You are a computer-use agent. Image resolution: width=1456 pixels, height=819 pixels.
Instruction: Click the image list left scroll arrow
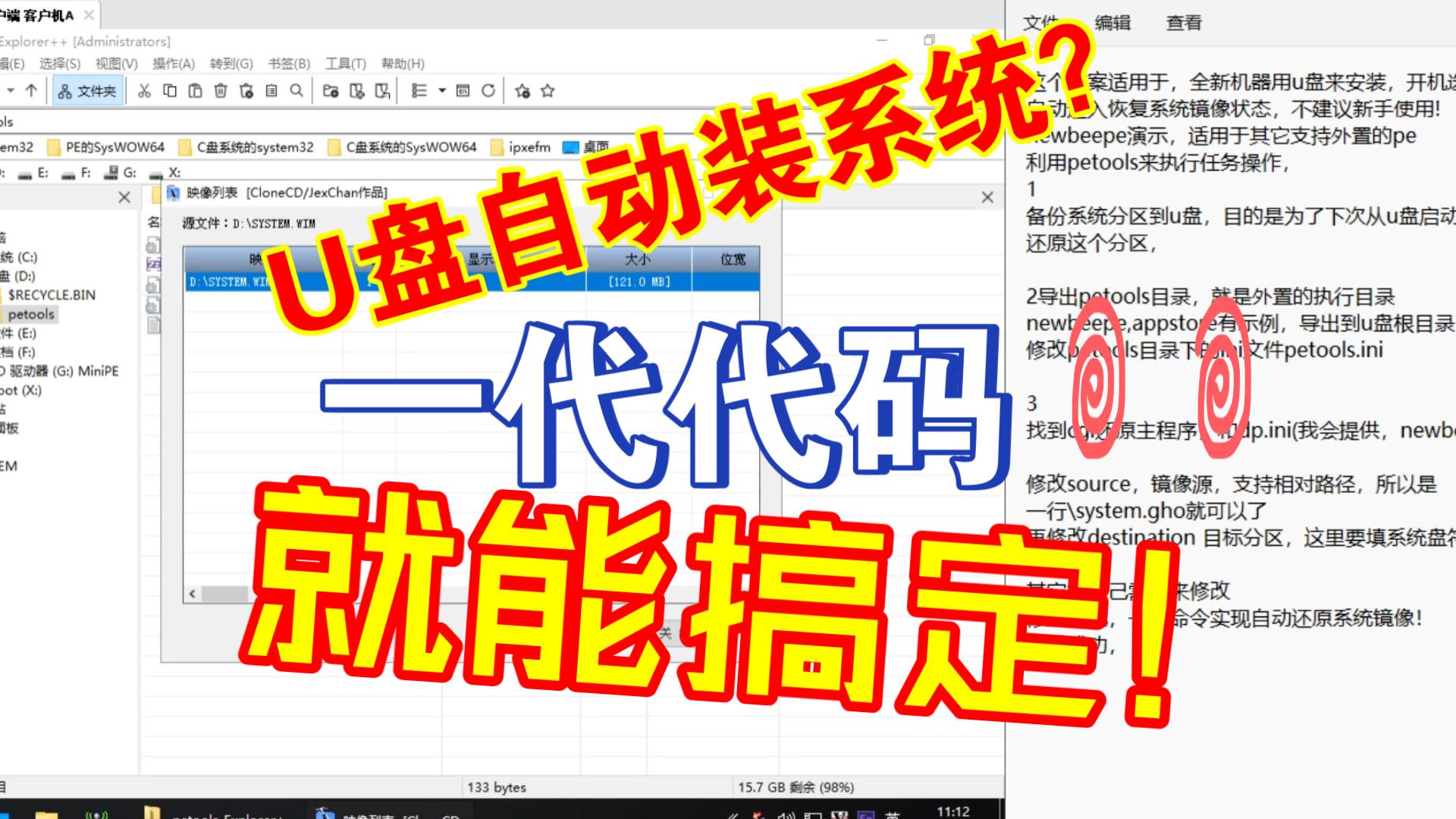193,593
